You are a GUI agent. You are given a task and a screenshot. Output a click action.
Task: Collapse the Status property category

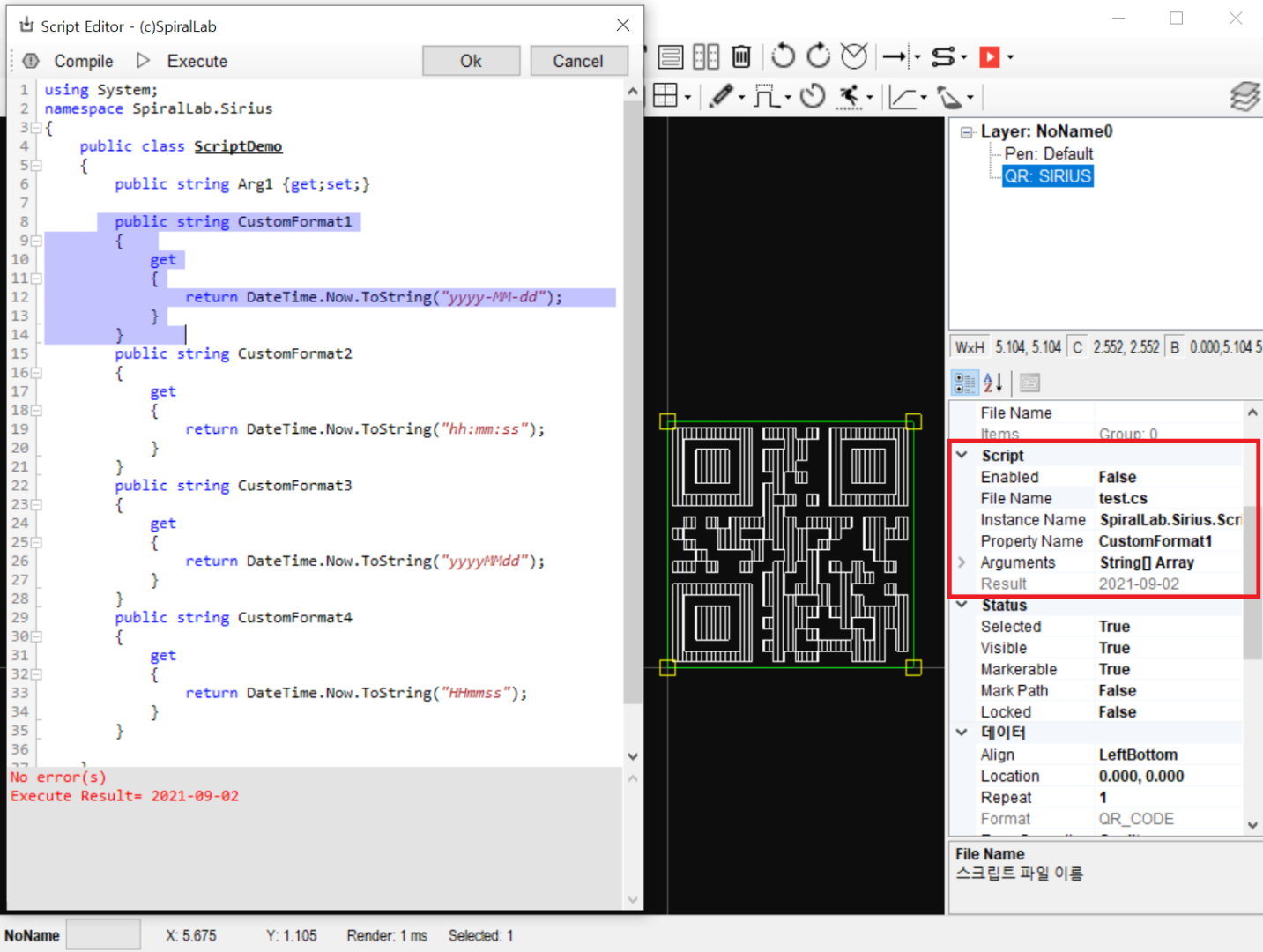coord(962,605)
